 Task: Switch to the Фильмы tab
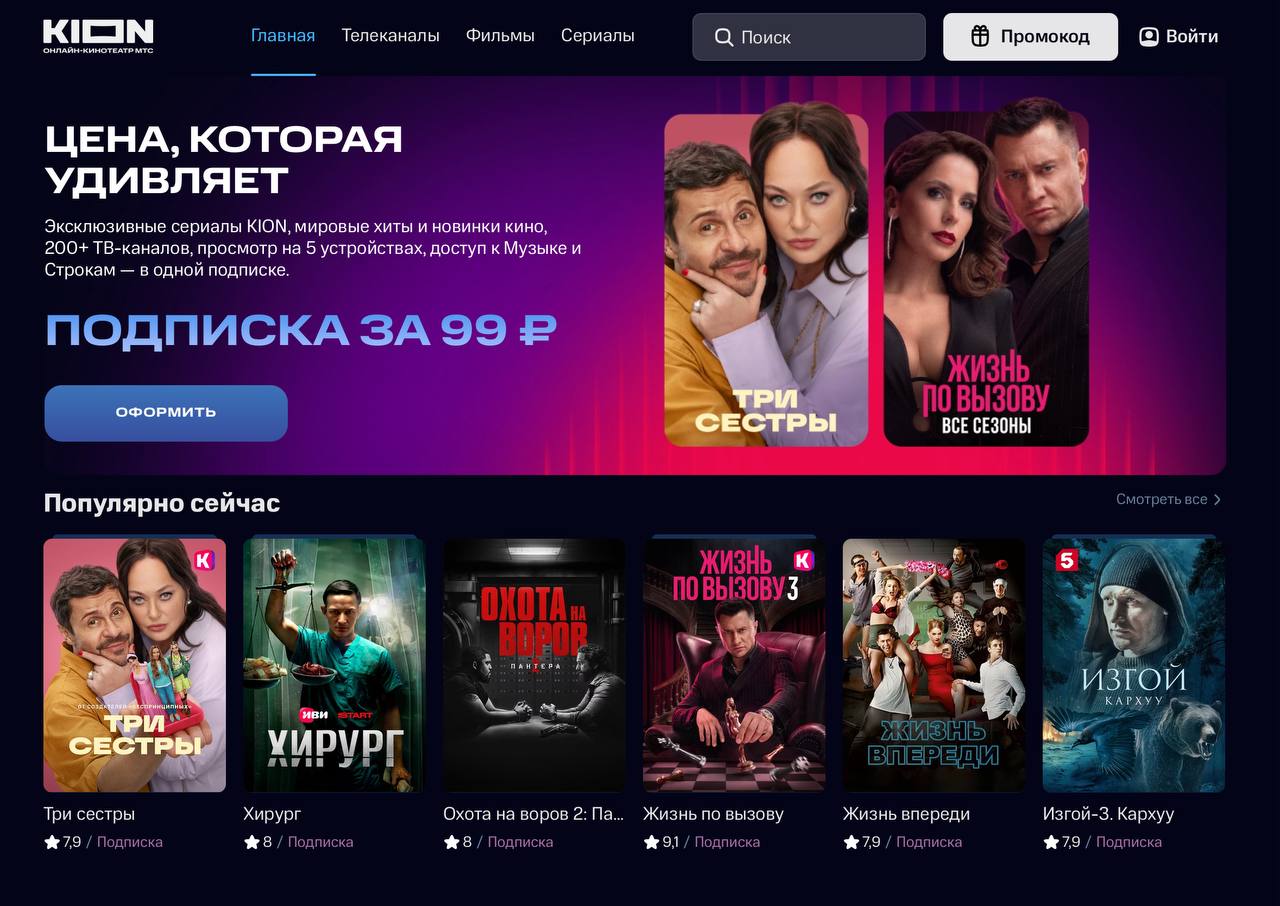click(x=500, y=36)
